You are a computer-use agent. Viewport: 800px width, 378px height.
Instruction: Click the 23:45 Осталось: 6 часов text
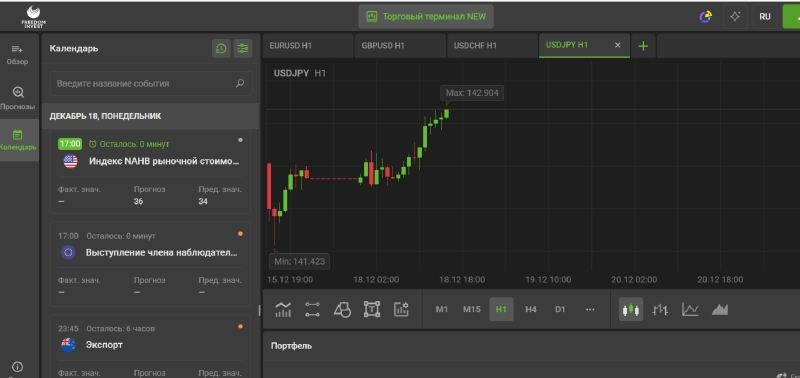106,329
